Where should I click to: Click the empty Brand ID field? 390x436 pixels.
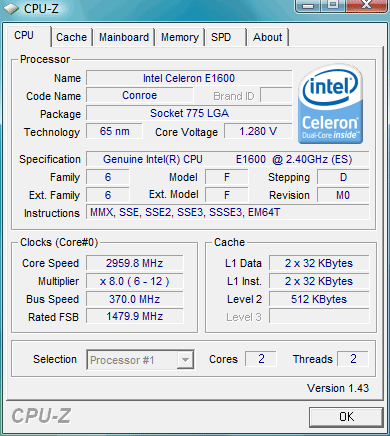pos(276,96)
